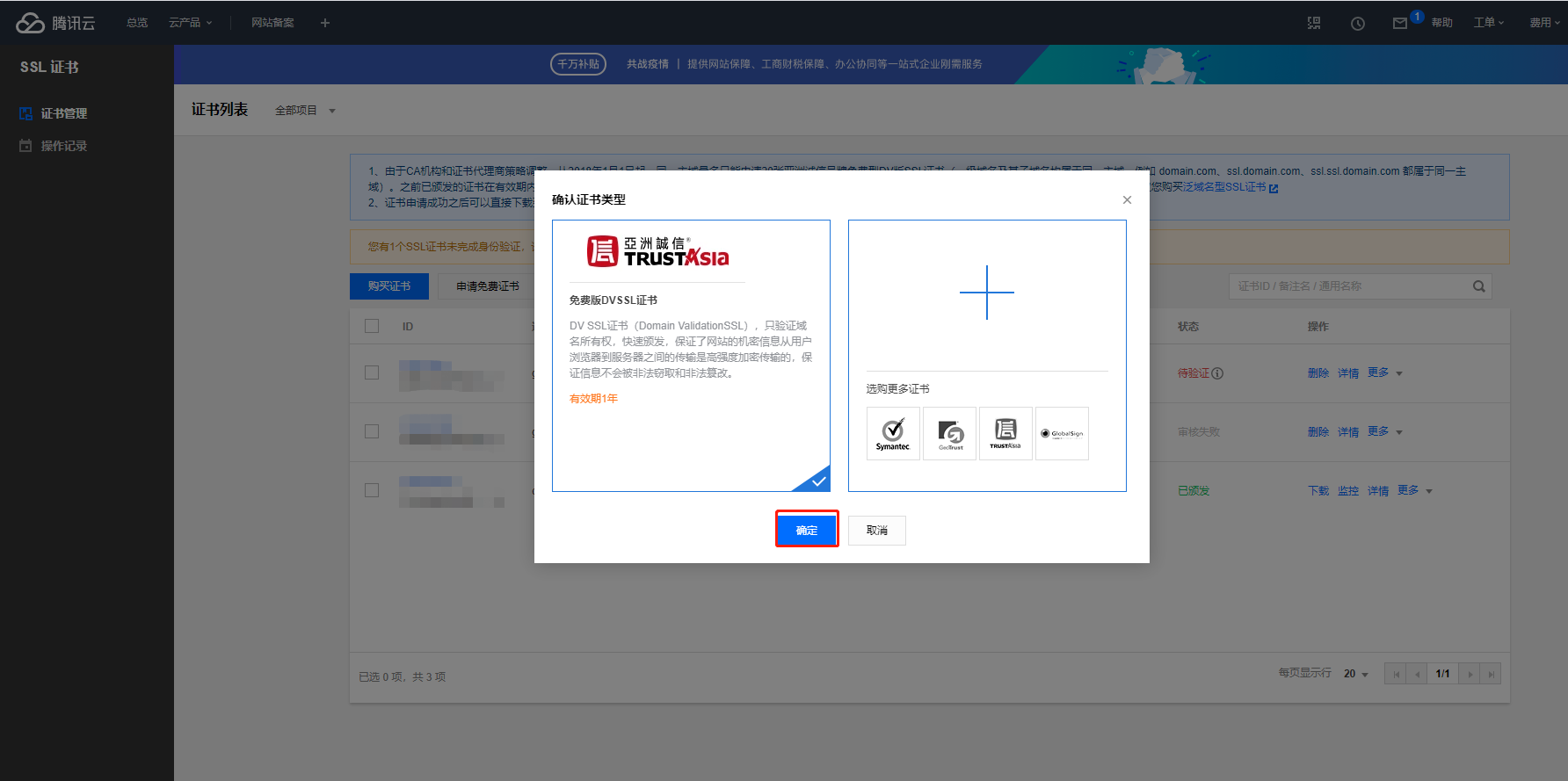Screen dimensions: 1568x781
Task: Select the small TrustAsia brand icon
Action: click(x=1005, y=433)
